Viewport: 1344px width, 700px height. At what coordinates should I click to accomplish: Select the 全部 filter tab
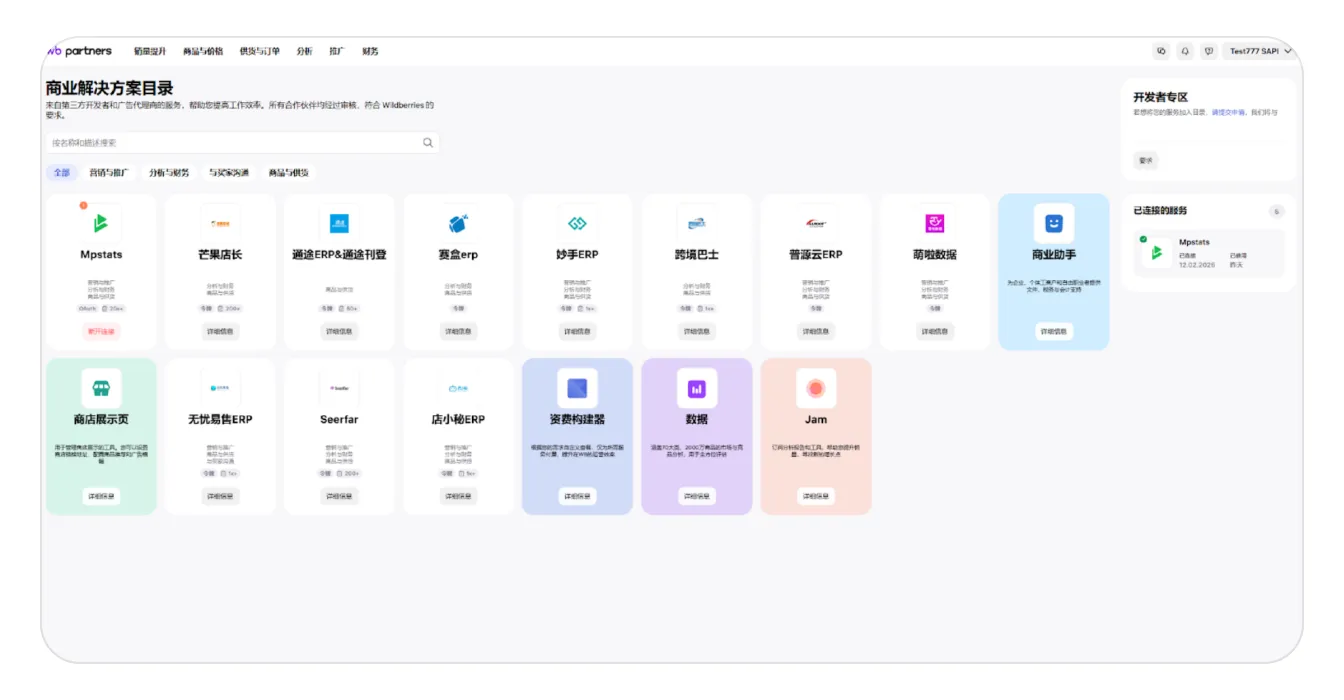coord(62,173)
